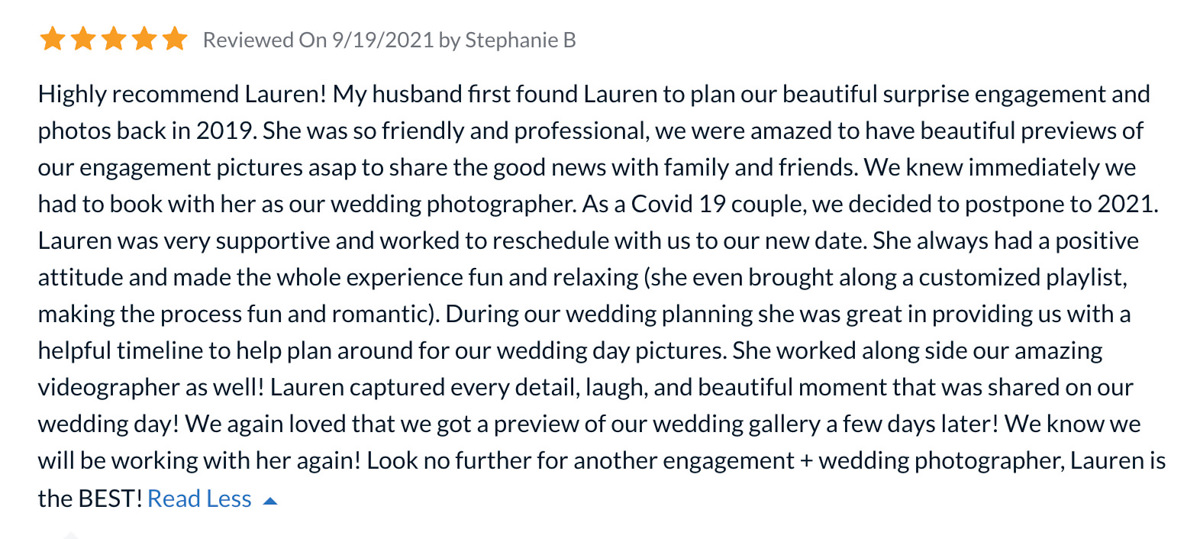Screen dimensions: 1200x539
Task: Click the review date 9/19/2021
Action: pos(383,40)
